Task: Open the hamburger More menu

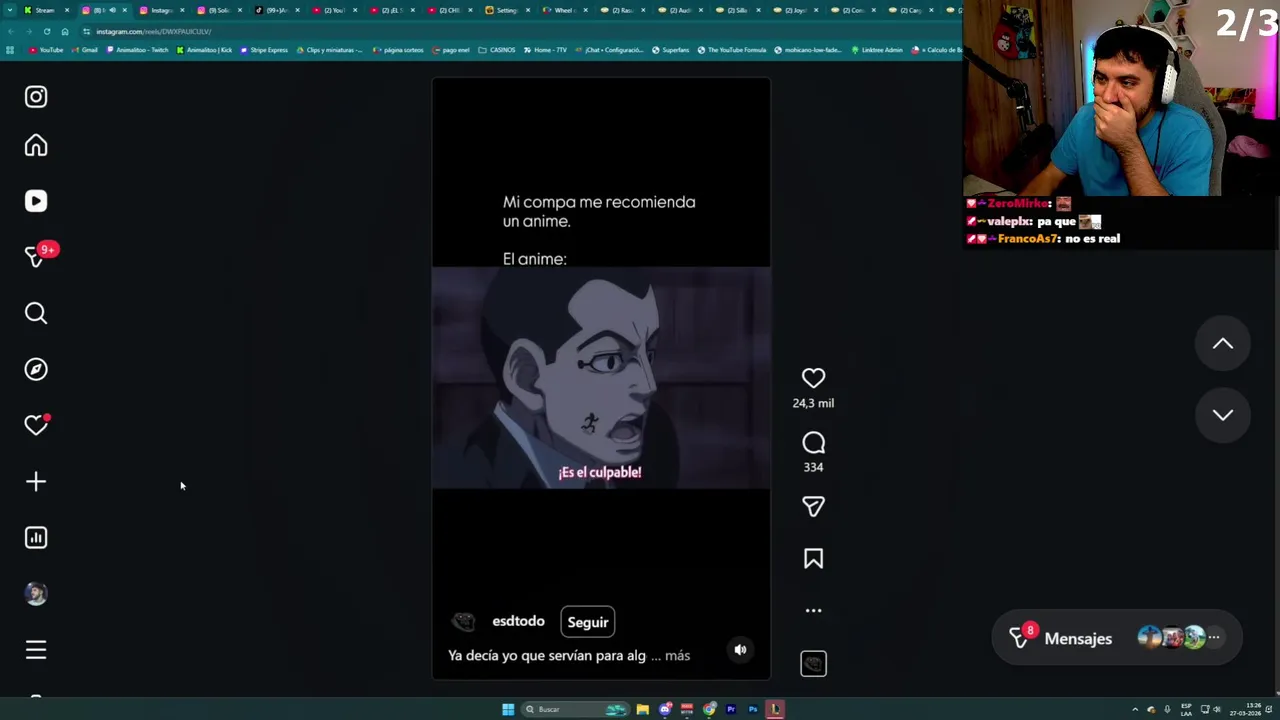Action: point(36,650)
